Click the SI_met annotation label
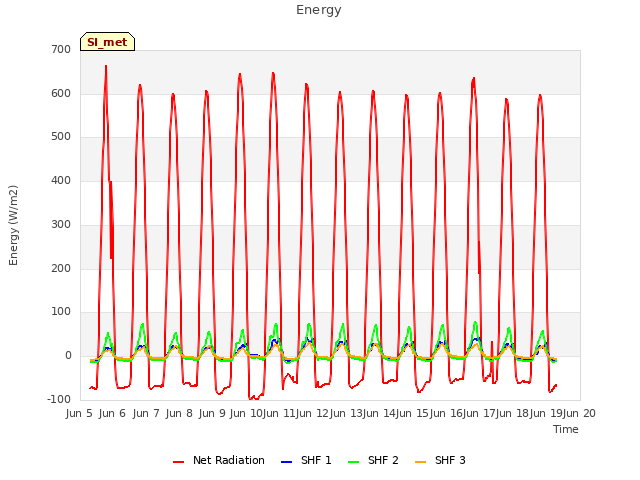This screenshot has height=480, width=640. click(x=107, y=42)
